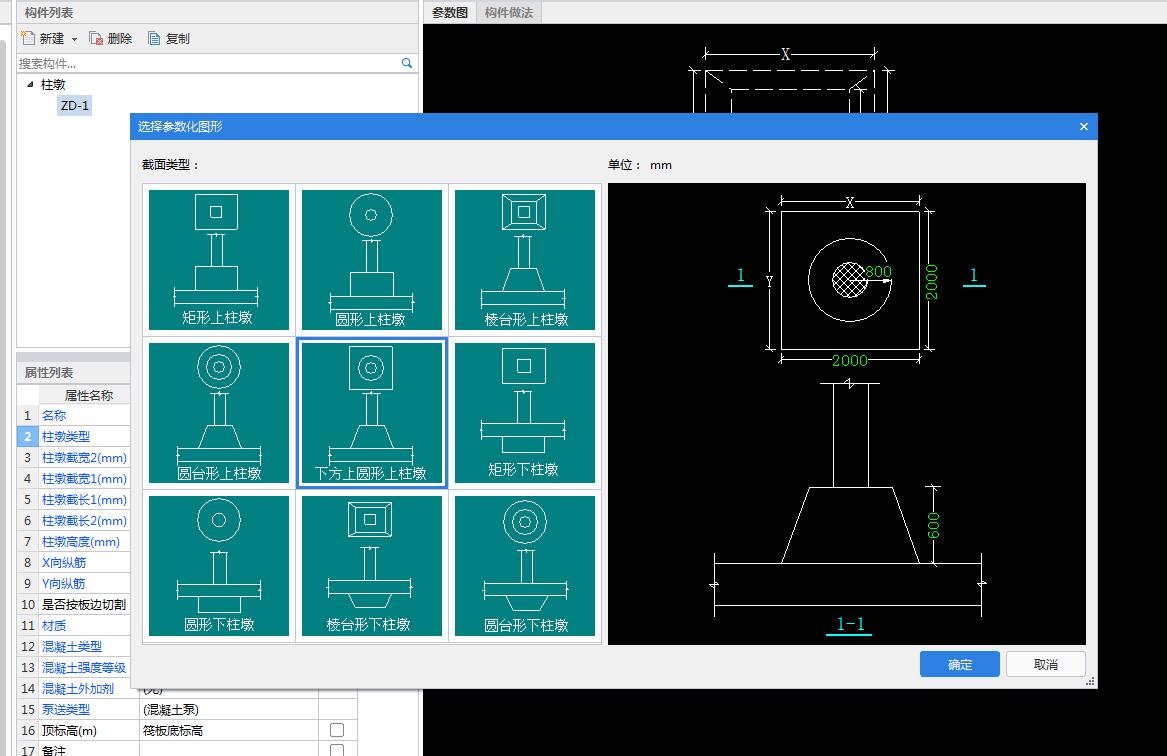Click the 柱墩截宽2(mm) property
The width and height of the screenshot is (1167, 756).
pyautogui.click(x=84, y=458)
